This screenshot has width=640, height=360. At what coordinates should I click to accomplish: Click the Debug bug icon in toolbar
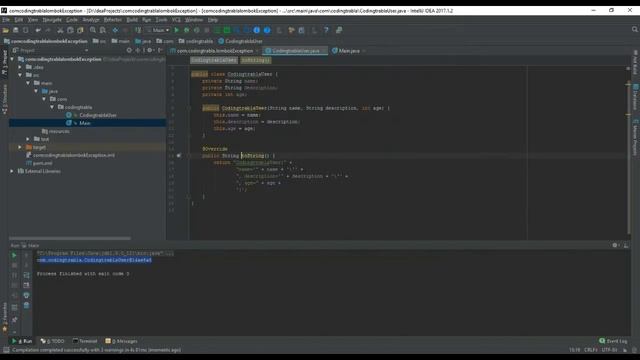(187, 30)
